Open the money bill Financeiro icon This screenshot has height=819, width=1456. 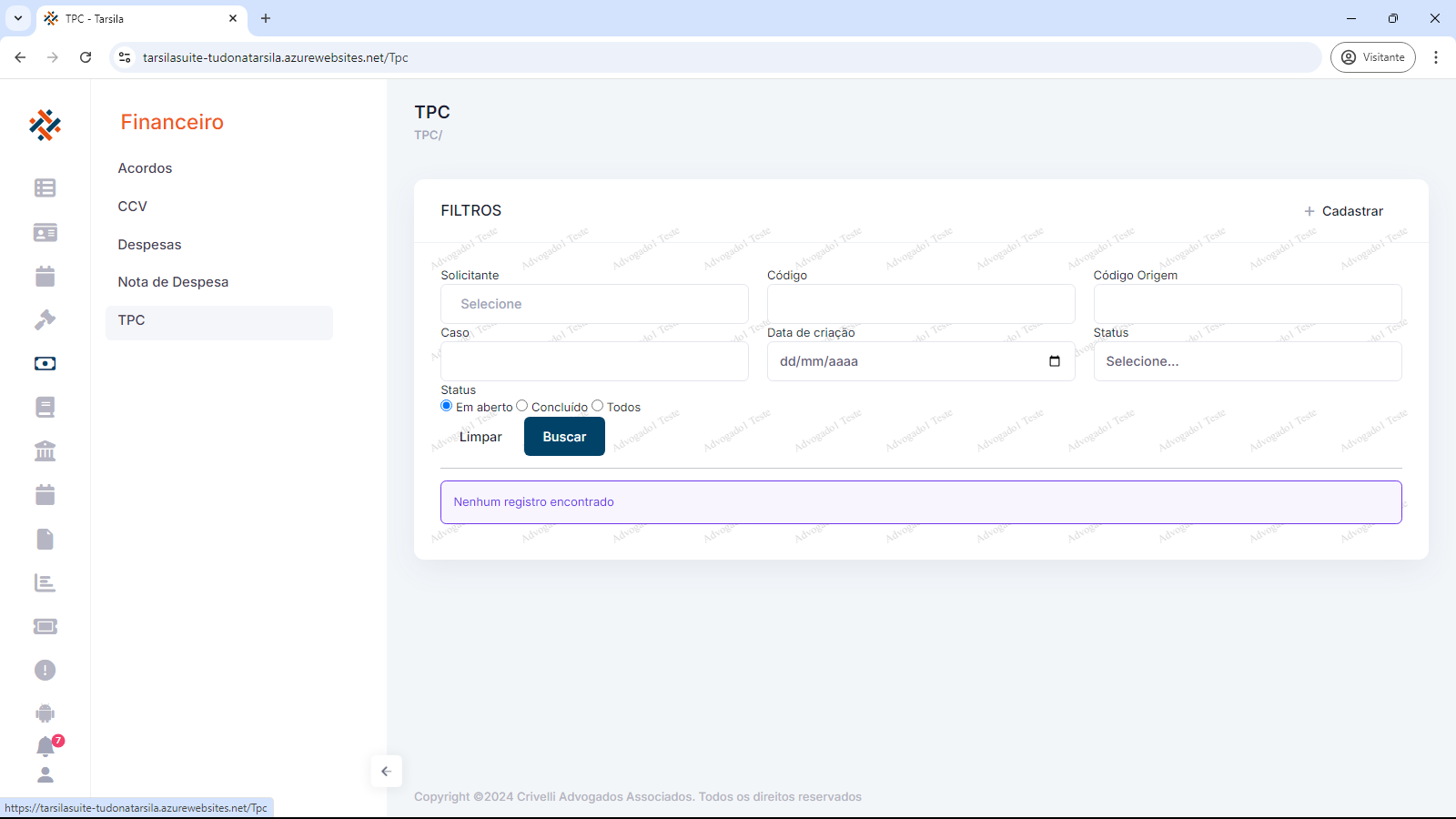45,363
